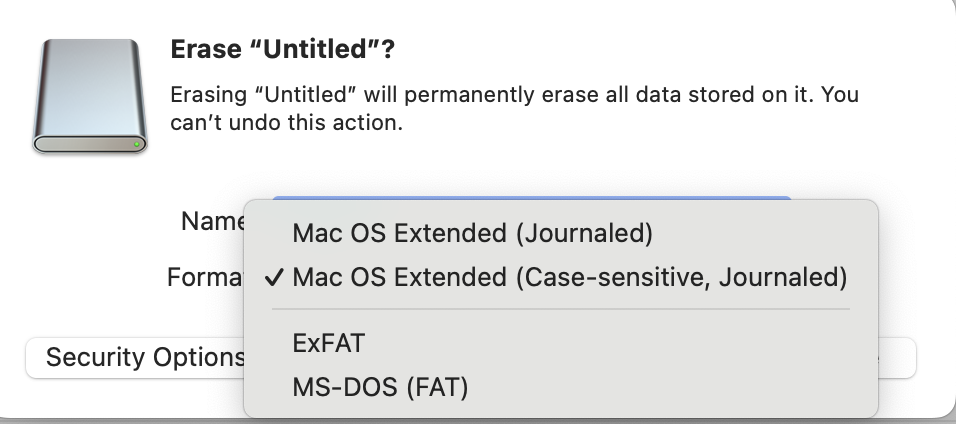The width and height of the screenshot is (956, 424).
Task: Click the external drive icon
Action: [x=90, y=96]
